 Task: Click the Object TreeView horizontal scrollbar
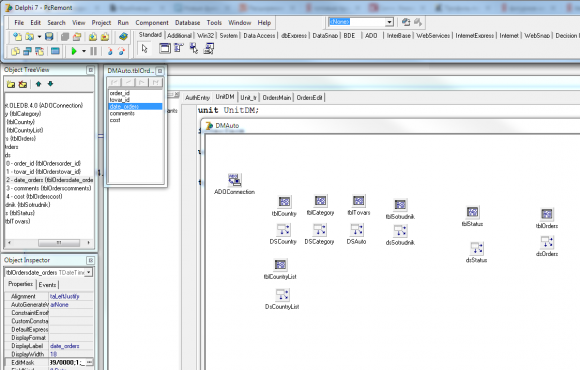[x=49, y=243]
